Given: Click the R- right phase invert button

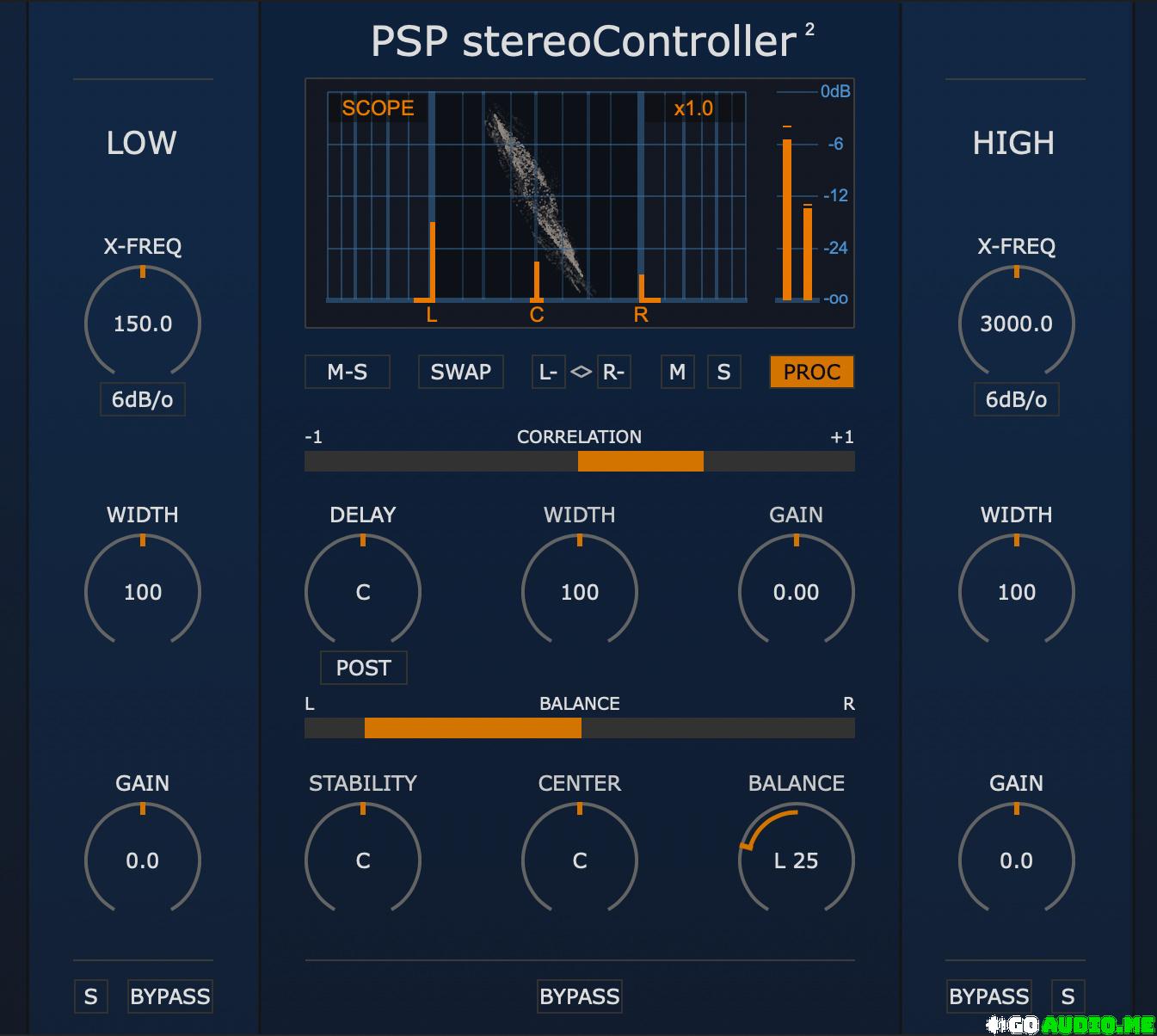Looking at the screenshot, I should coord(613,373).
